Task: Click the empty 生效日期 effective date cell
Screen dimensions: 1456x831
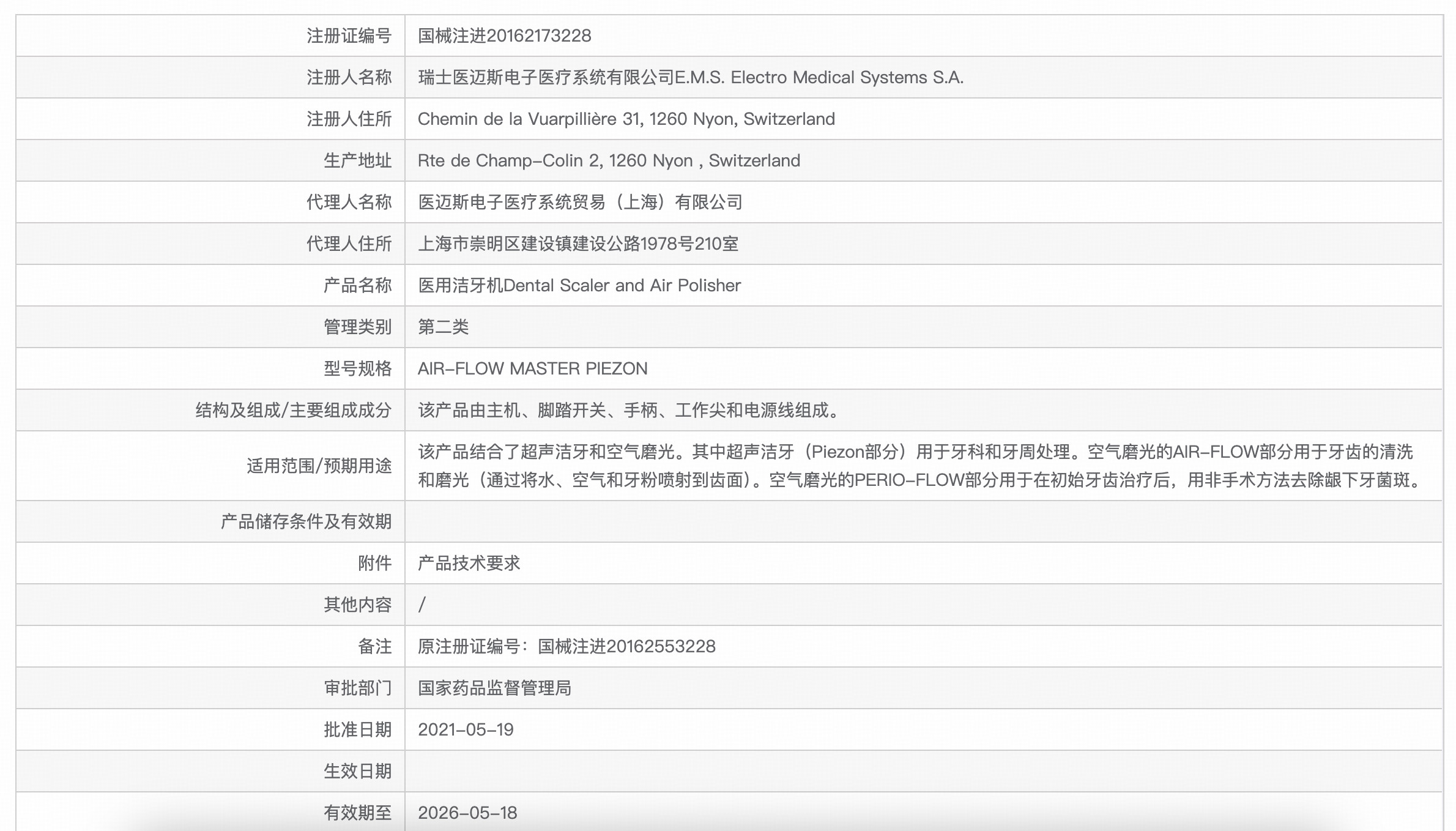Action: click(734, 771)
